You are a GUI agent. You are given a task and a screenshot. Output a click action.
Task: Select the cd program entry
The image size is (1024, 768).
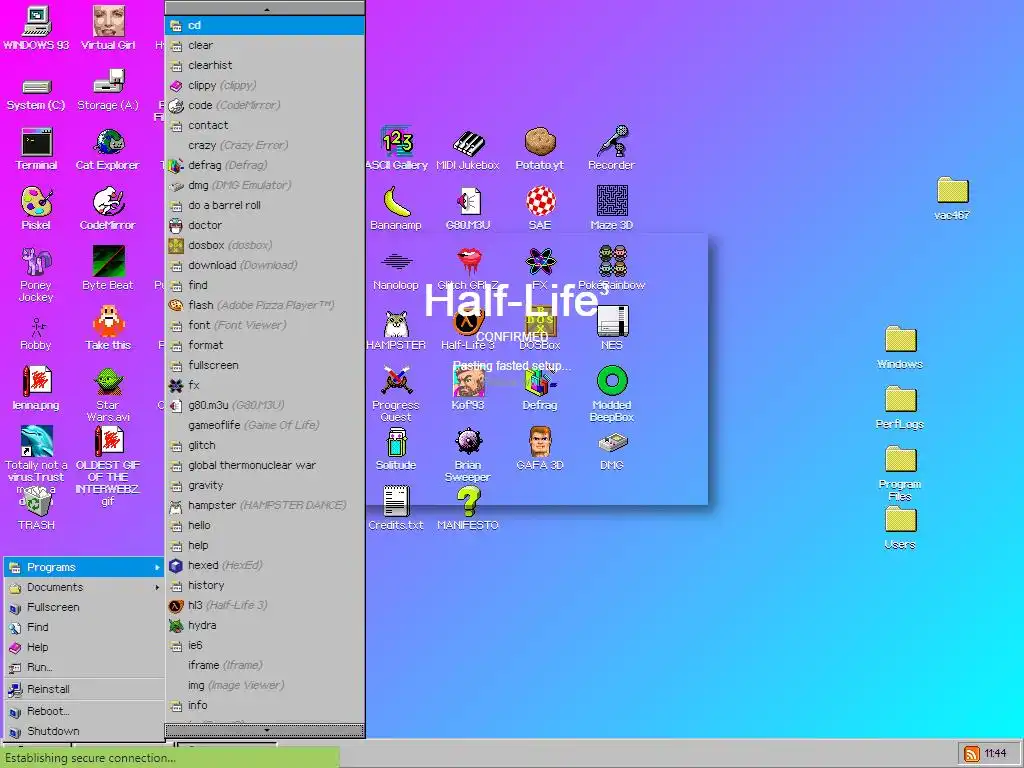(265, 25)
